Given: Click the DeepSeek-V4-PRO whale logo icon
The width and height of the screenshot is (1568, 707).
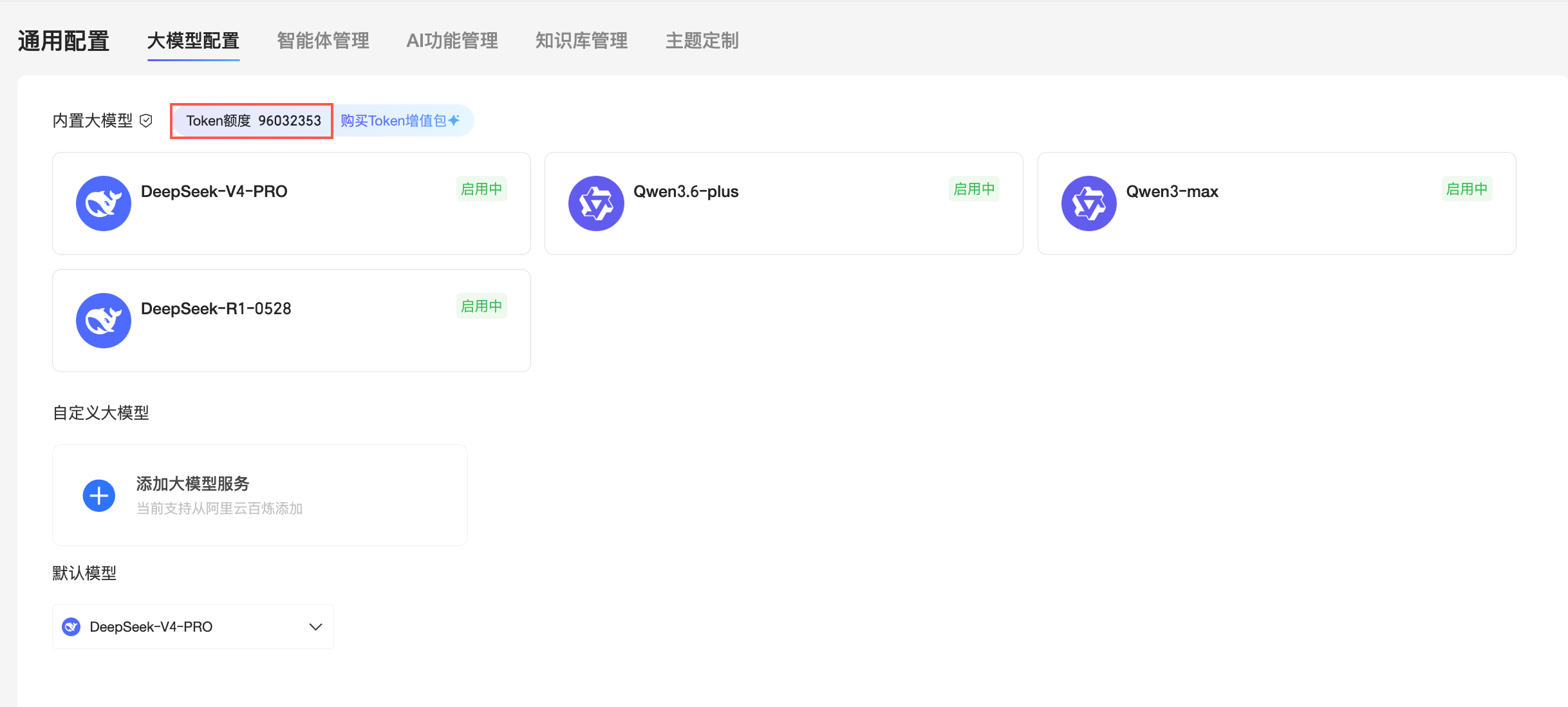Looking at the screenshot, I should [x=104, y=203].
